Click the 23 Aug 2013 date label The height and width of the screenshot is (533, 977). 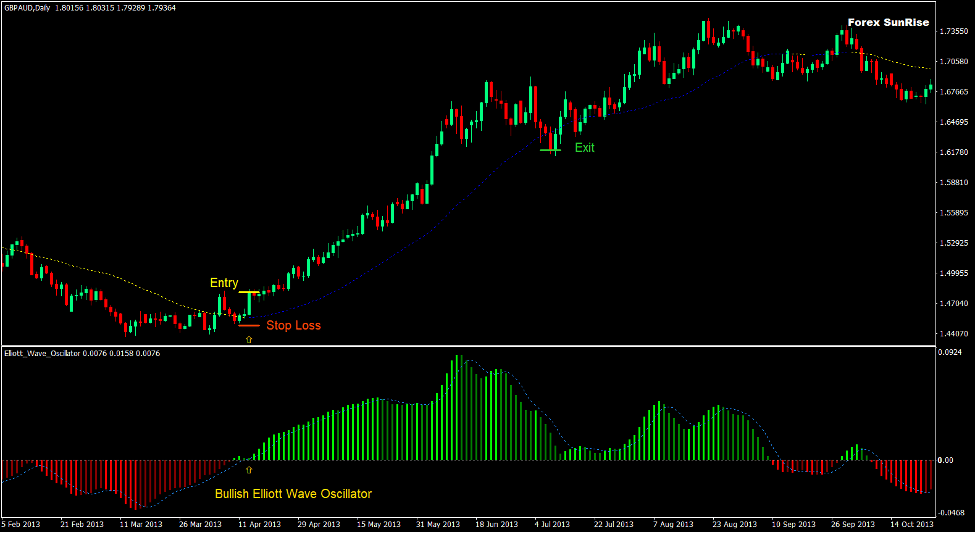[x=734, y=525]
